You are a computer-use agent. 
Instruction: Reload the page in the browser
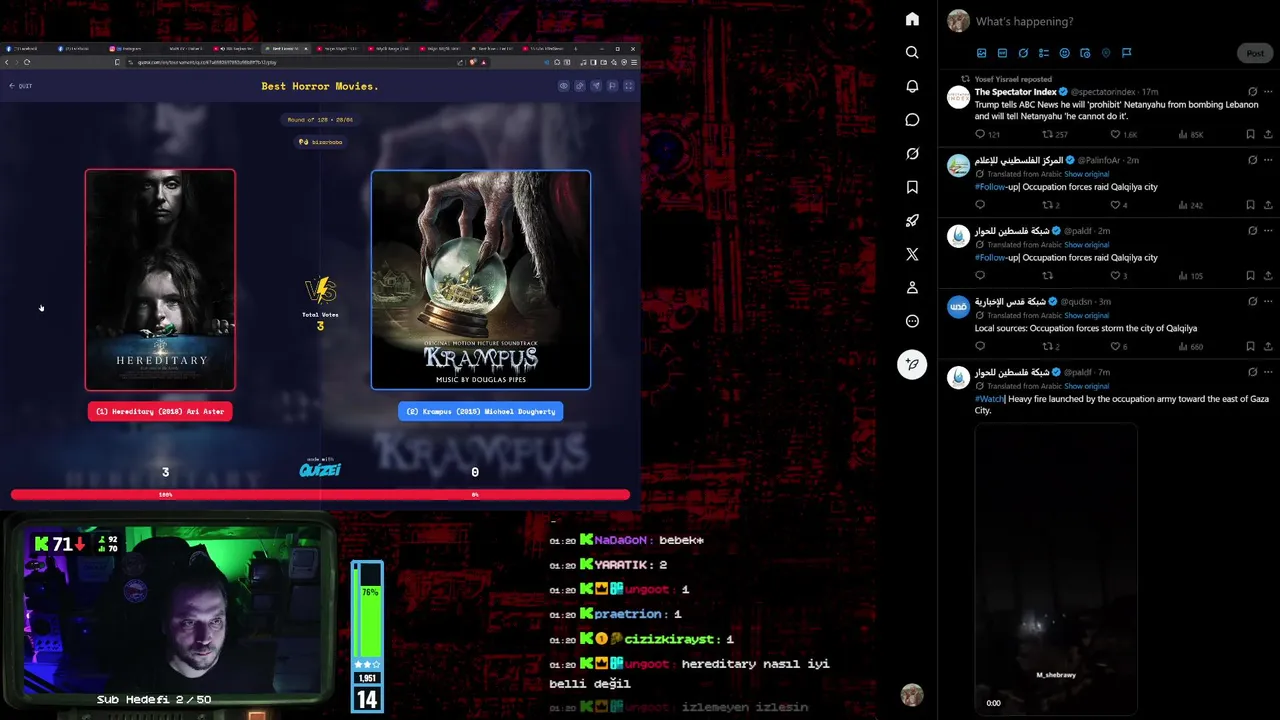click(x=26, y=62)
